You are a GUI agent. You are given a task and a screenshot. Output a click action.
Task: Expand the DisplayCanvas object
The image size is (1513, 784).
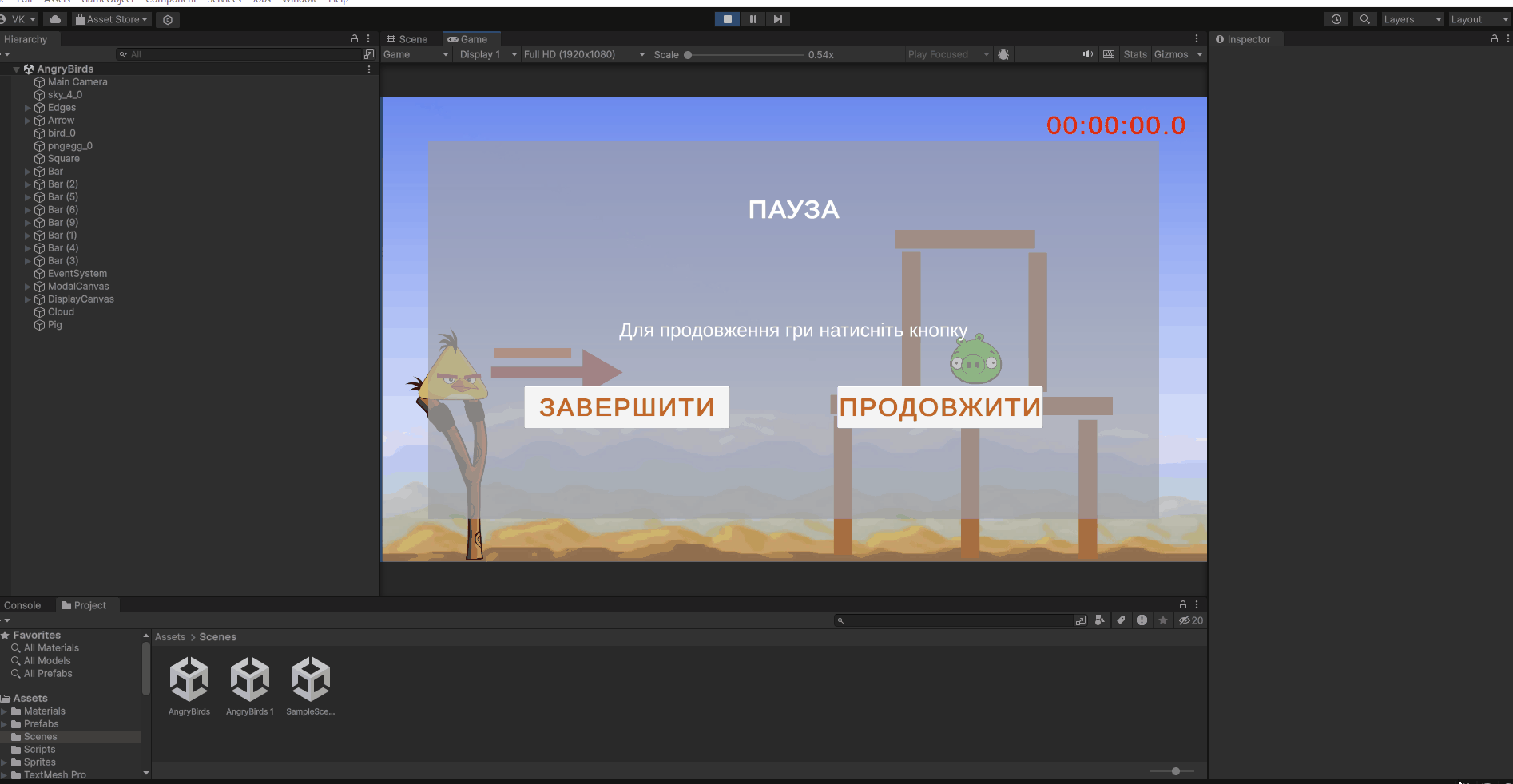coord(27,299)
